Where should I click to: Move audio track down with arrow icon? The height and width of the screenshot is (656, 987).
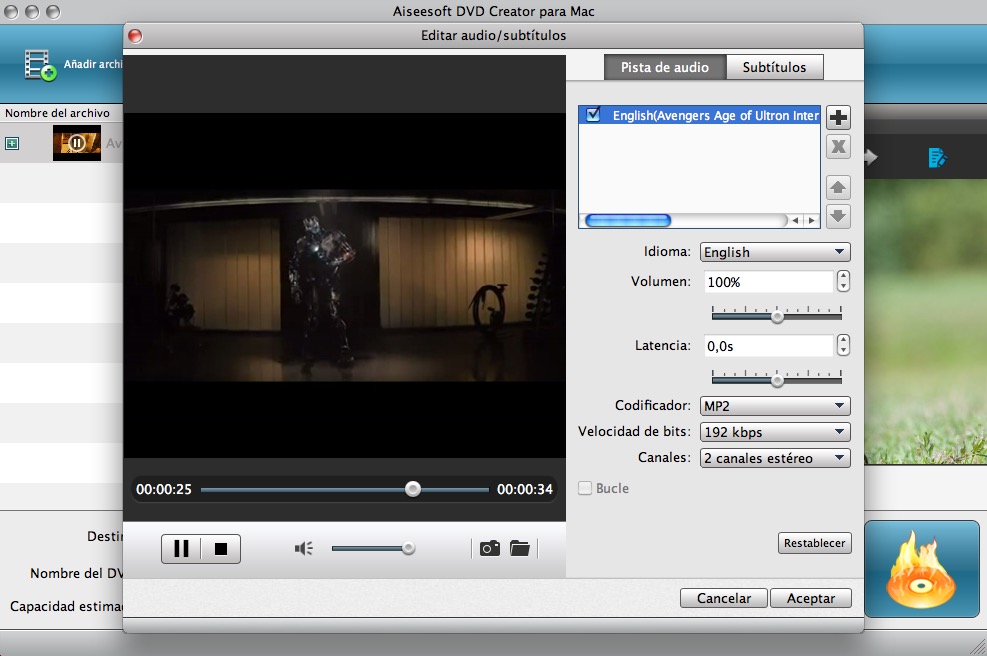[x=838, y=216]
